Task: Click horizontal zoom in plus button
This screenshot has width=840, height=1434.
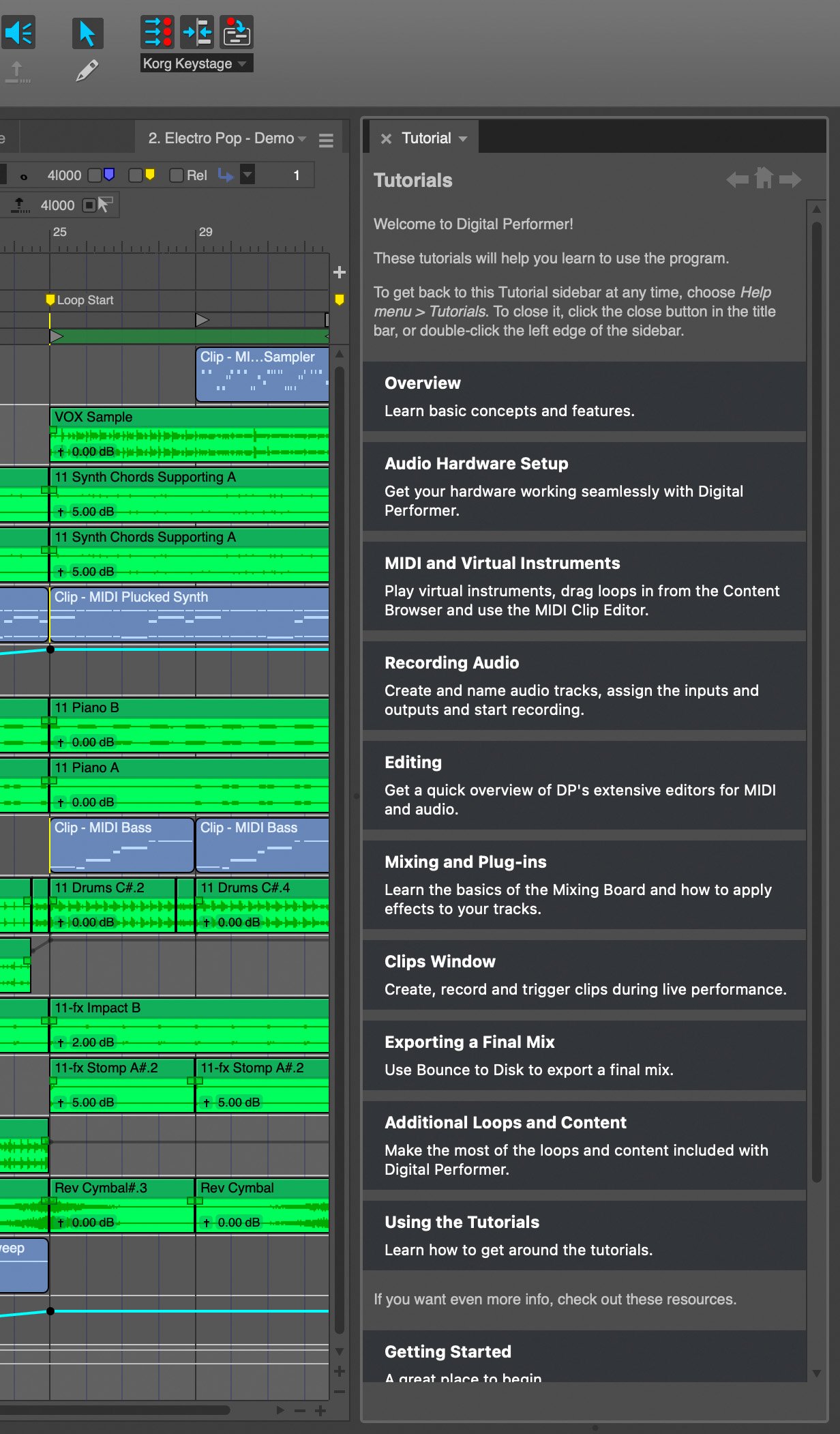Action: click(320, 1410)
